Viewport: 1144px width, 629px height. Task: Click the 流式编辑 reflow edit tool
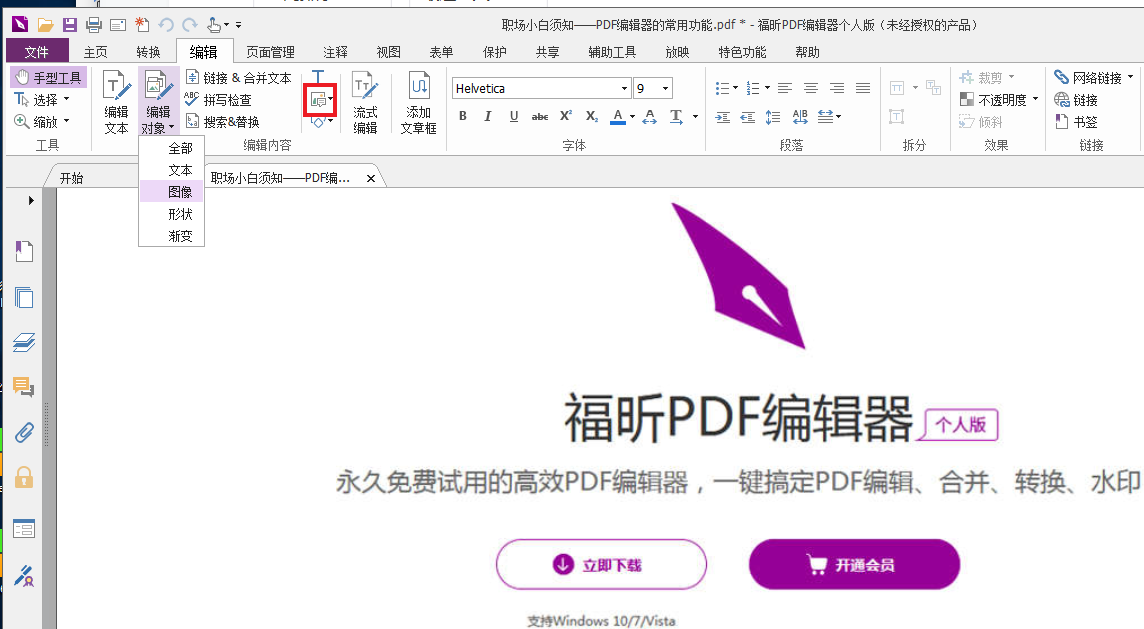(365, 102)
